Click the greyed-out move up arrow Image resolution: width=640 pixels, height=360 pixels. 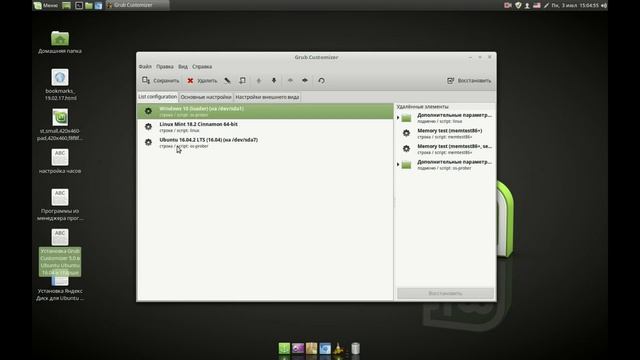[x=258, y=80]
